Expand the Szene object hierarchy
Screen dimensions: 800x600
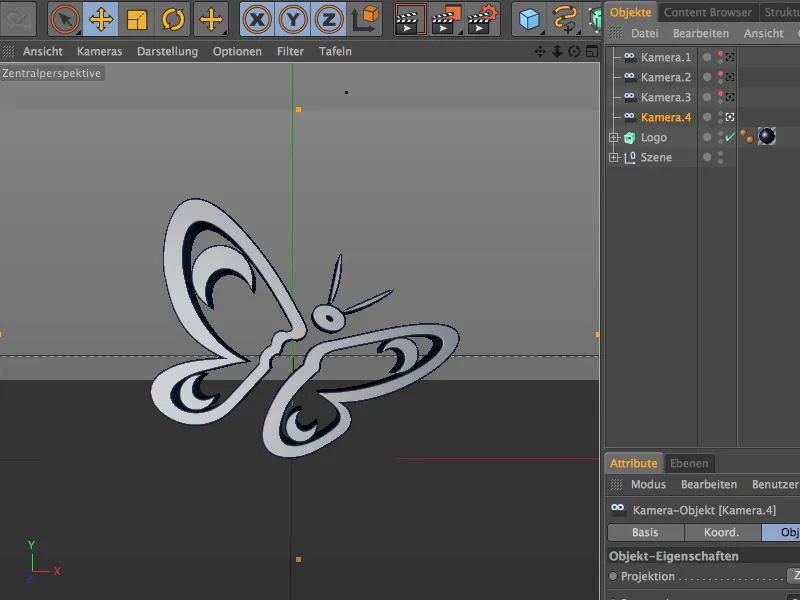point(614,157)
